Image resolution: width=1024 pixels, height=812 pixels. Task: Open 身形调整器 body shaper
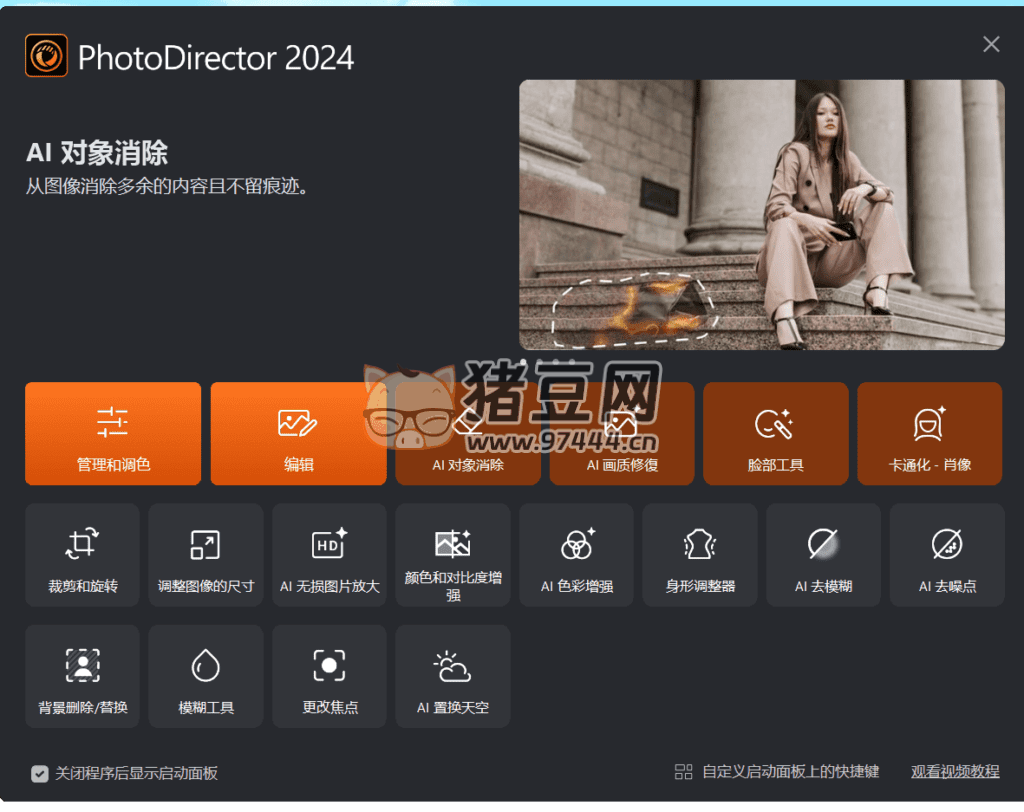click(x=700, y=555)
